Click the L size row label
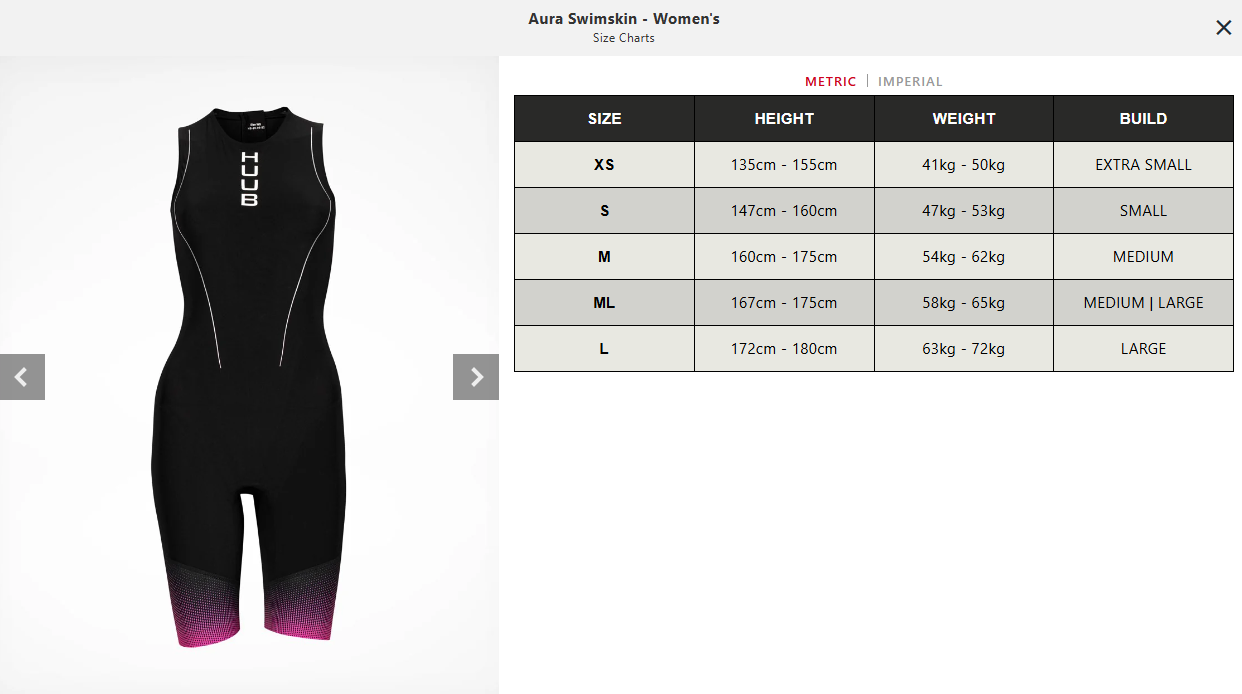The image size is (1242, 694). click(x=604, y=349)
